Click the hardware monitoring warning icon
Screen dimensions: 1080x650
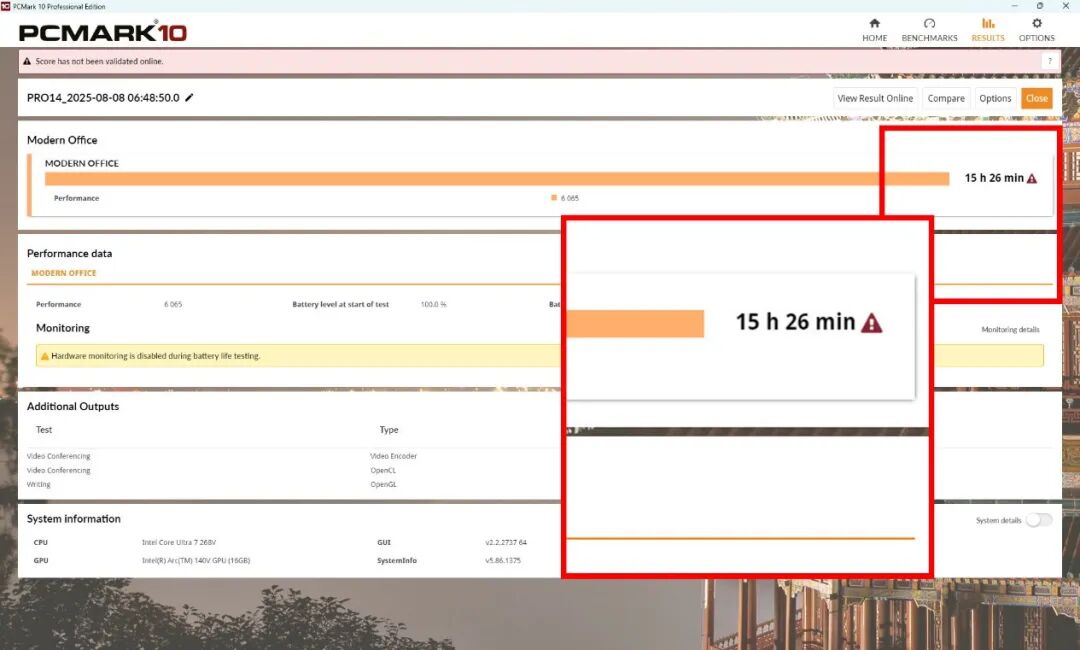[x=45, y=356]
